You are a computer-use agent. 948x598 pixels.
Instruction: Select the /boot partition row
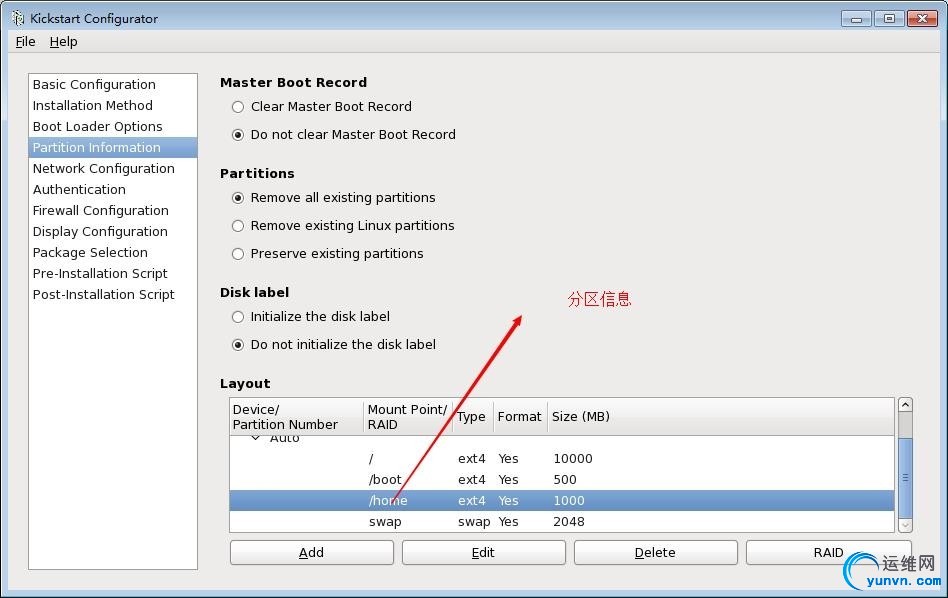(x=562, y=479)
